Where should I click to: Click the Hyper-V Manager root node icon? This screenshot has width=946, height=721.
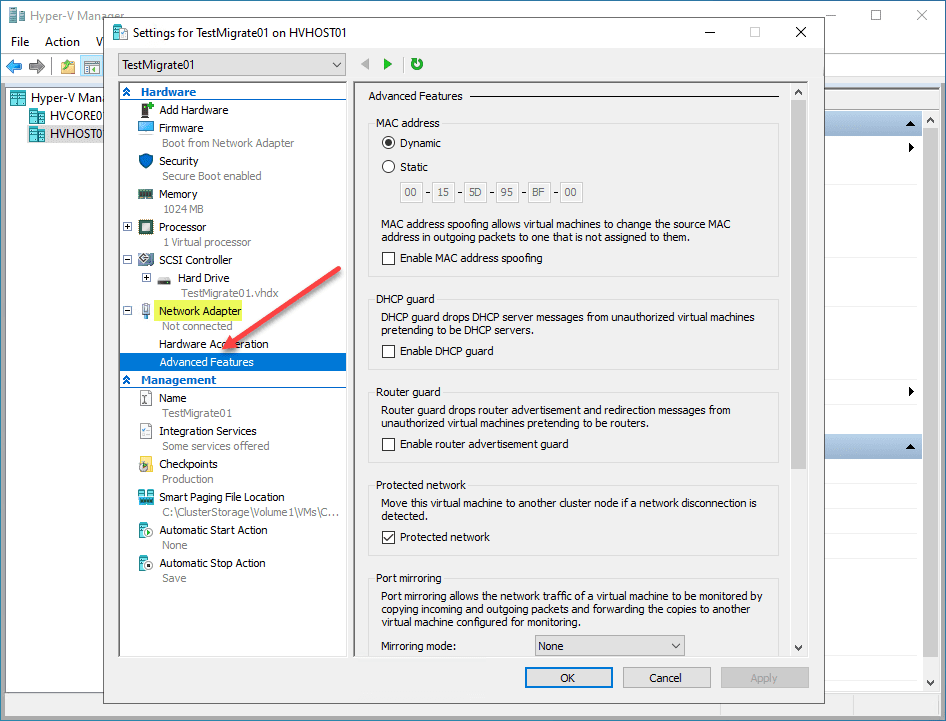(x=18, y=98)
